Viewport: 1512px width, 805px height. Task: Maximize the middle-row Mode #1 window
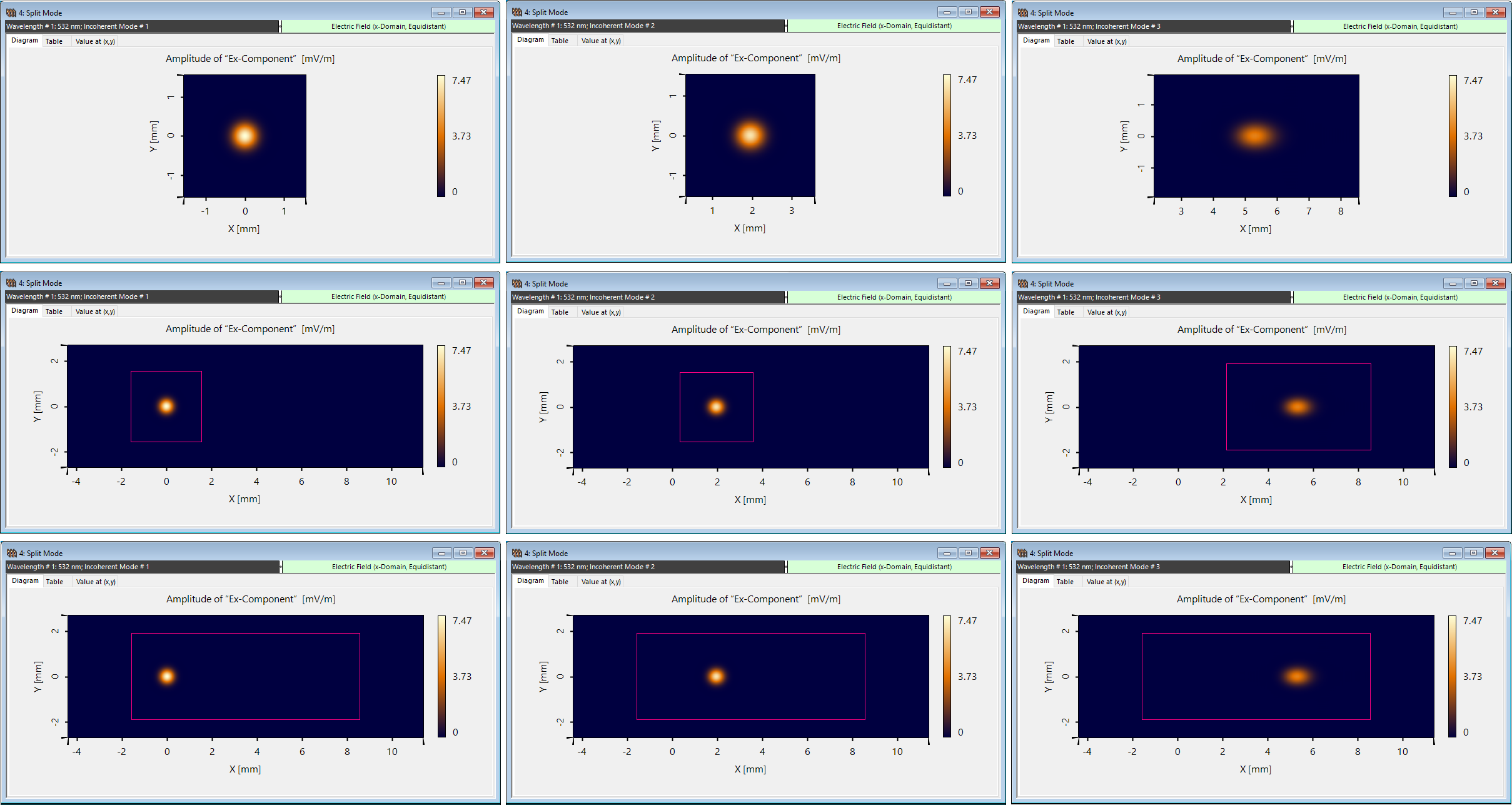coord(462,283)
